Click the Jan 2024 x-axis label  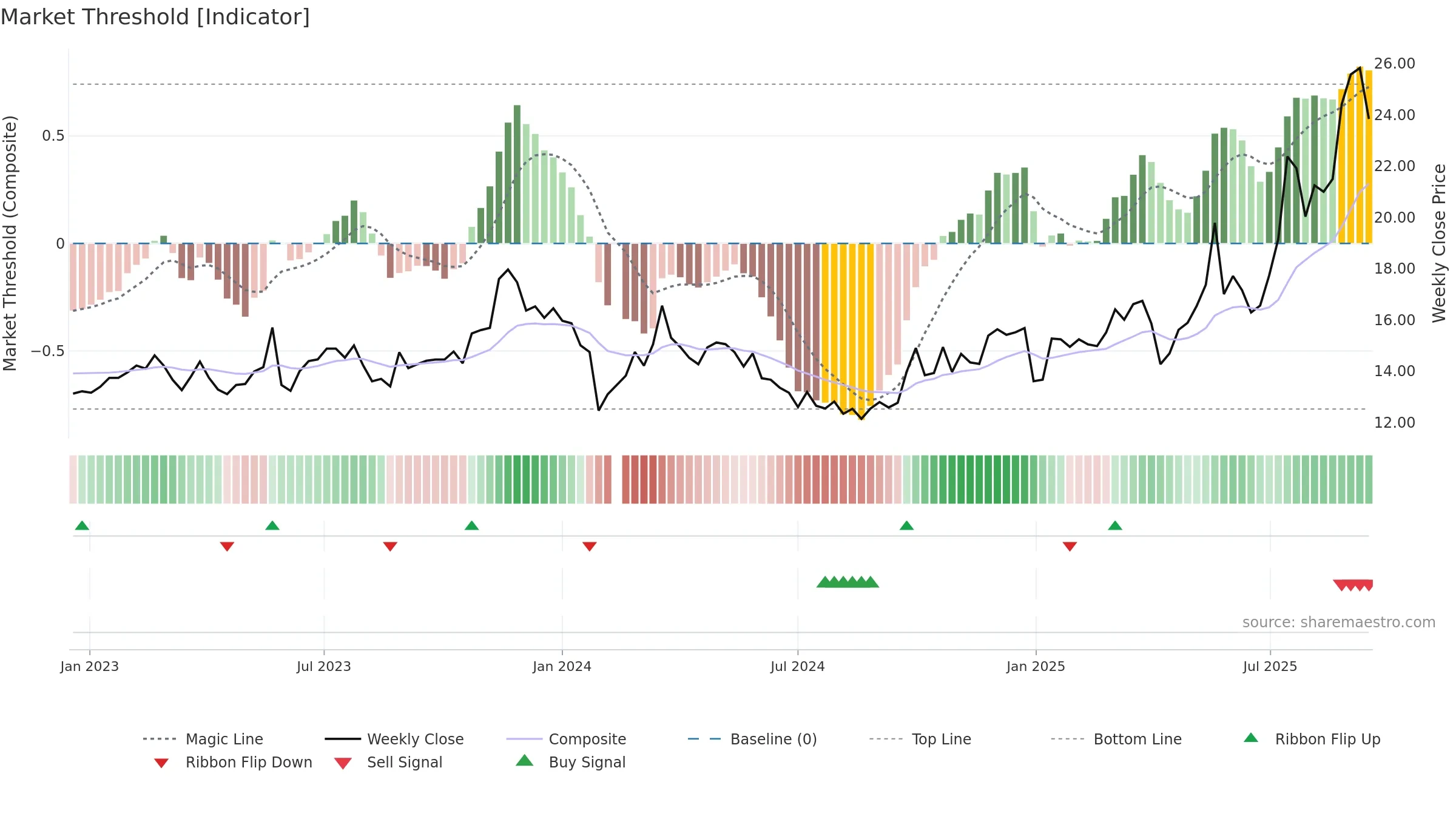pos(562,666)
